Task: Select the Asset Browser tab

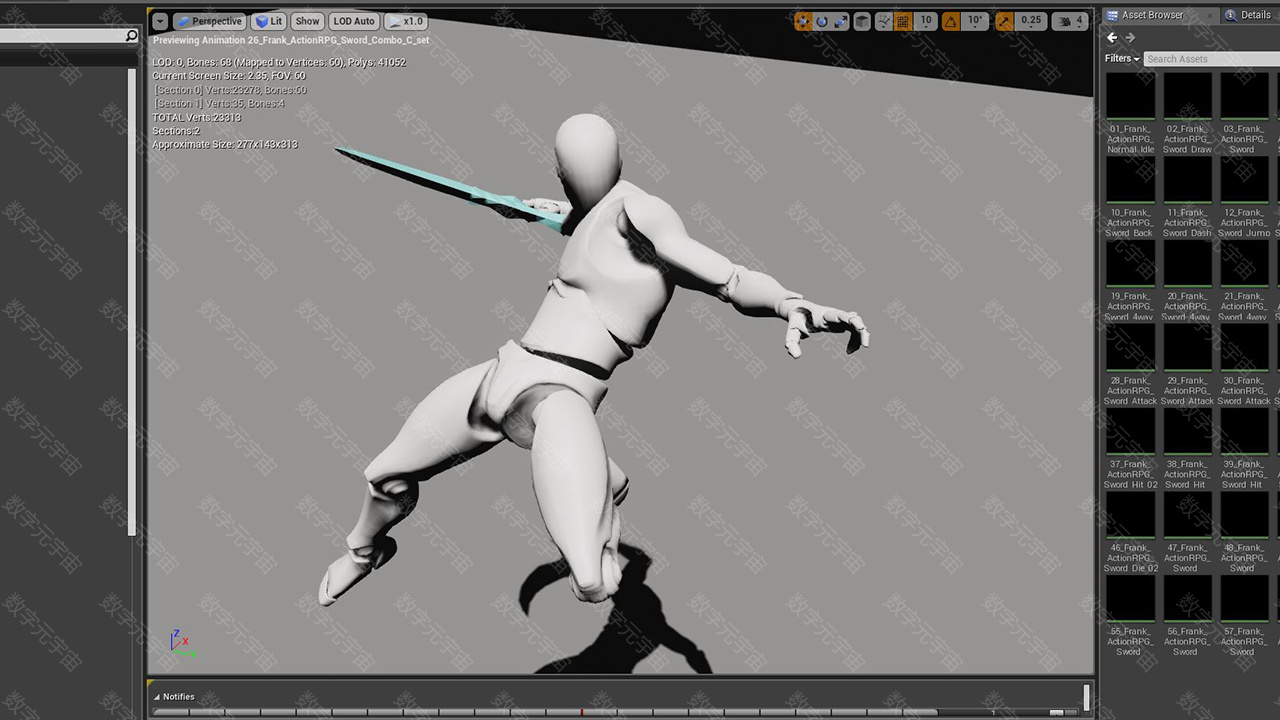Action: point(1151,15)
